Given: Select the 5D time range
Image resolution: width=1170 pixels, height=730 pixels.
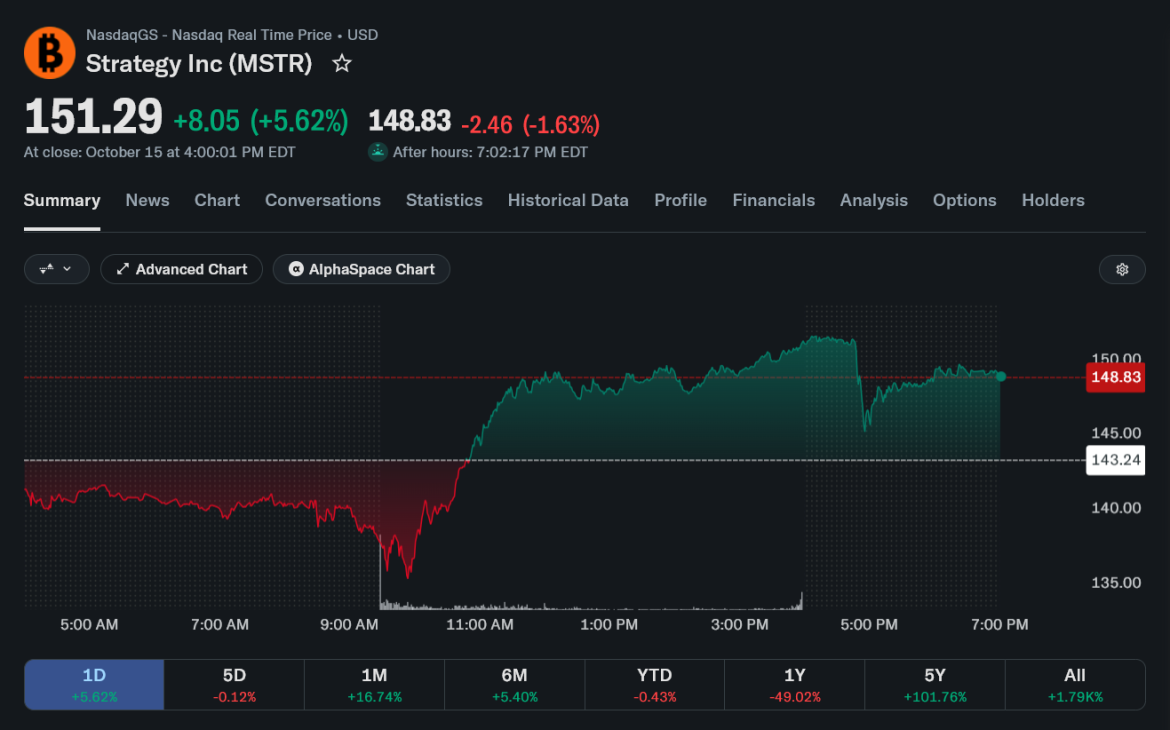Looking at the screenshot, I should (234, 684).
